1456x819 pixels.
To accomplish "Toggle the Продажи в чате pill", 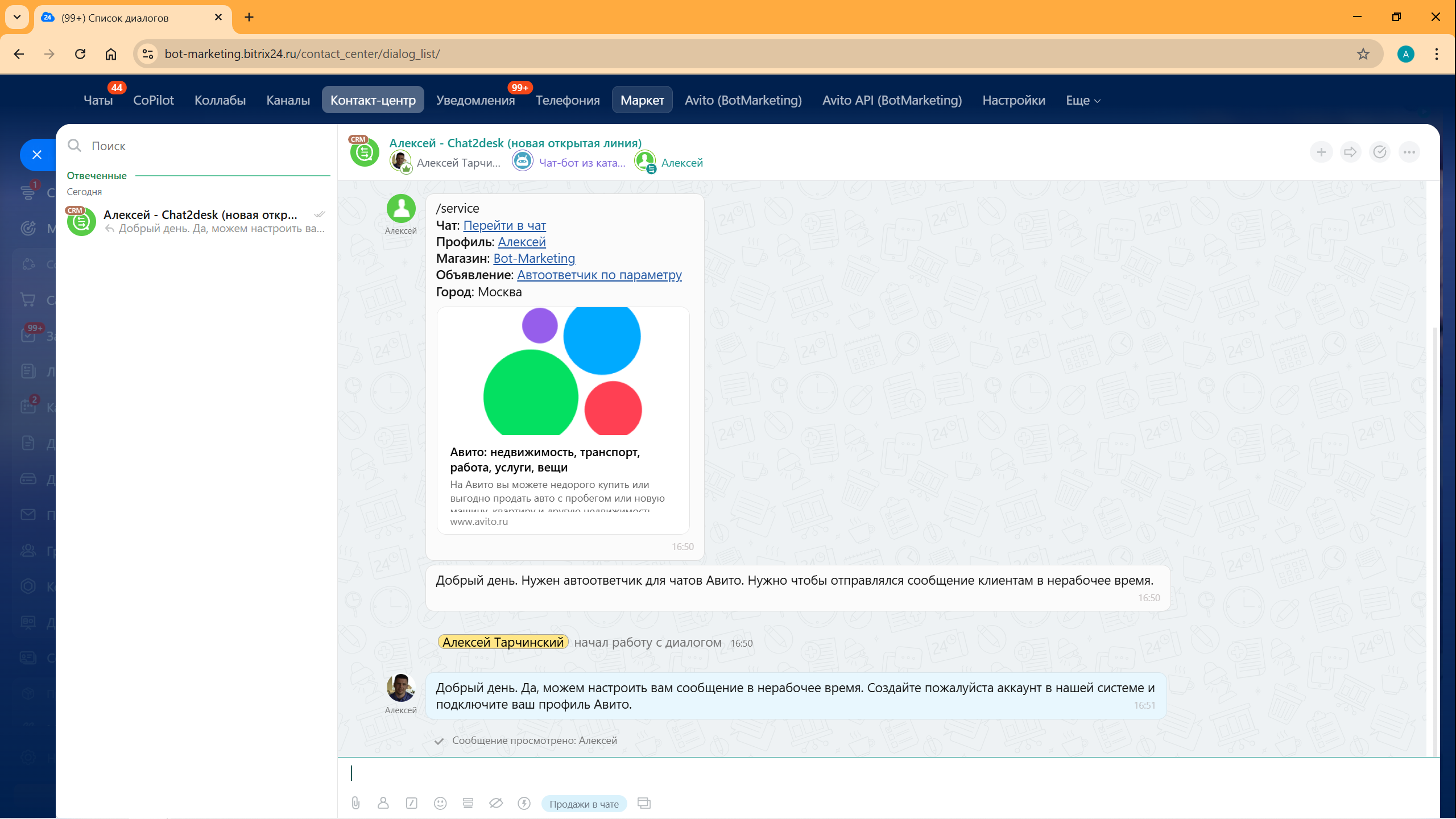I will 584,804.
